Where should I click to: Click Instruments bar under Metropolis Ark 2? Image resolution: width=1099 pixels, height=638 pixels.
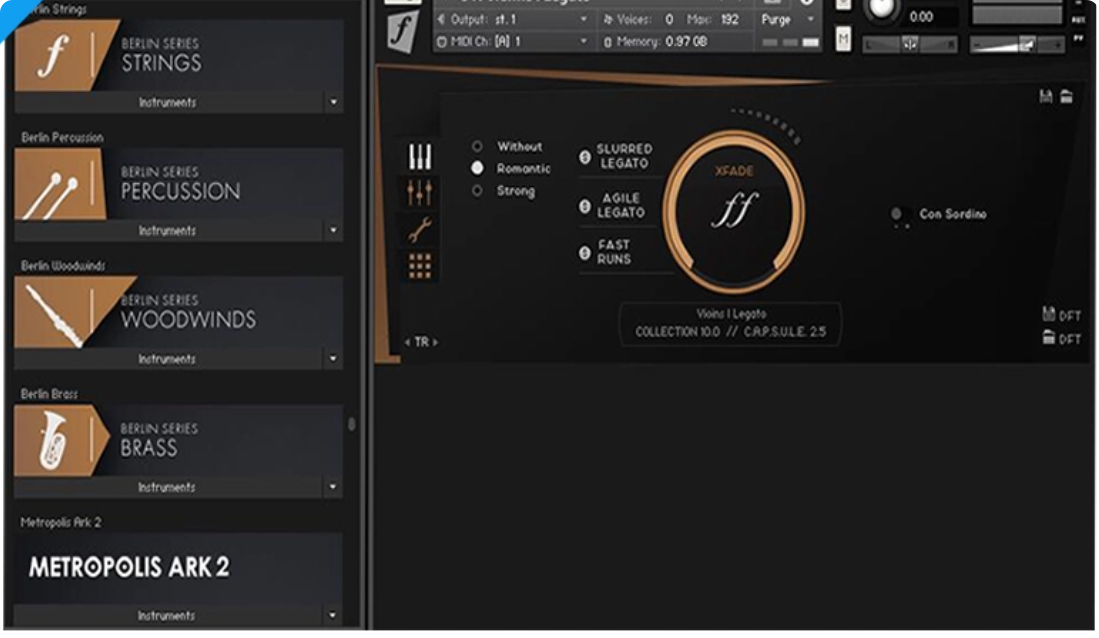170,616
